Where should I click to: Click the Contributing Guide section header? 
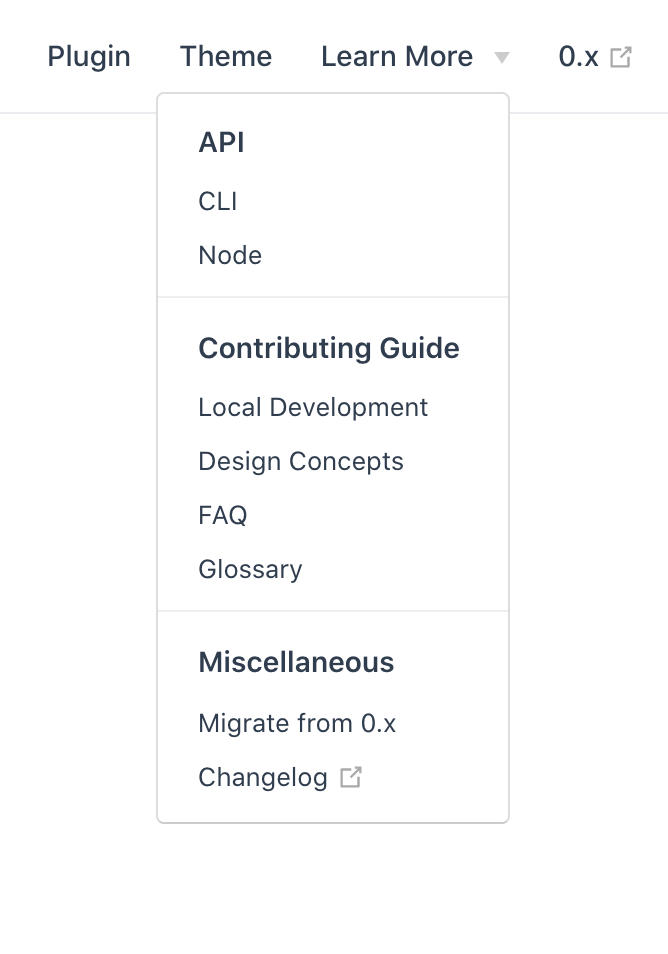pyautogui.click(x=329, y=348)
